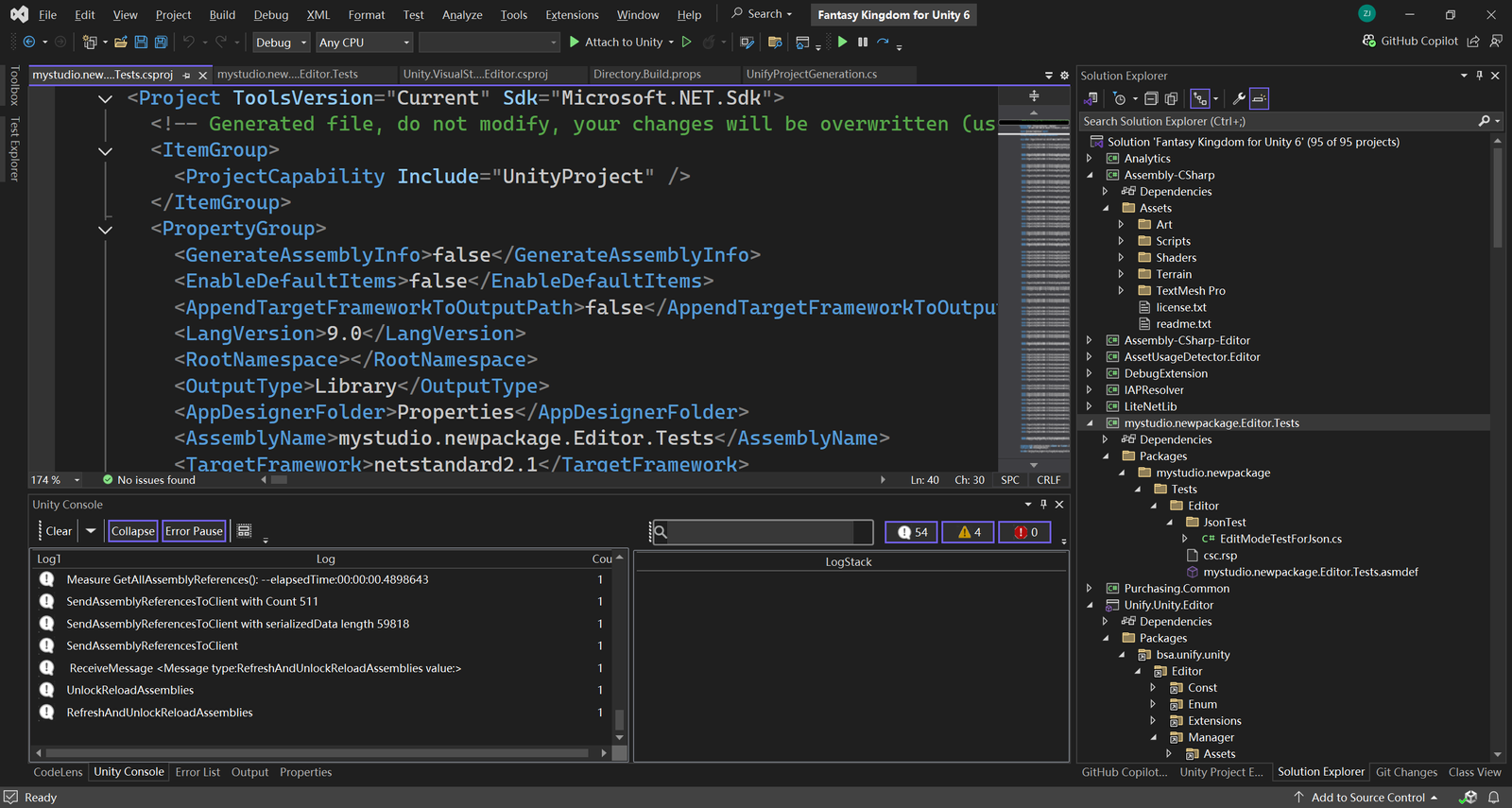Click the GitHub Copilot icon
The width and height of the screenshot is (1512, 808).
pyautogui.click(x=1369, y=42)
